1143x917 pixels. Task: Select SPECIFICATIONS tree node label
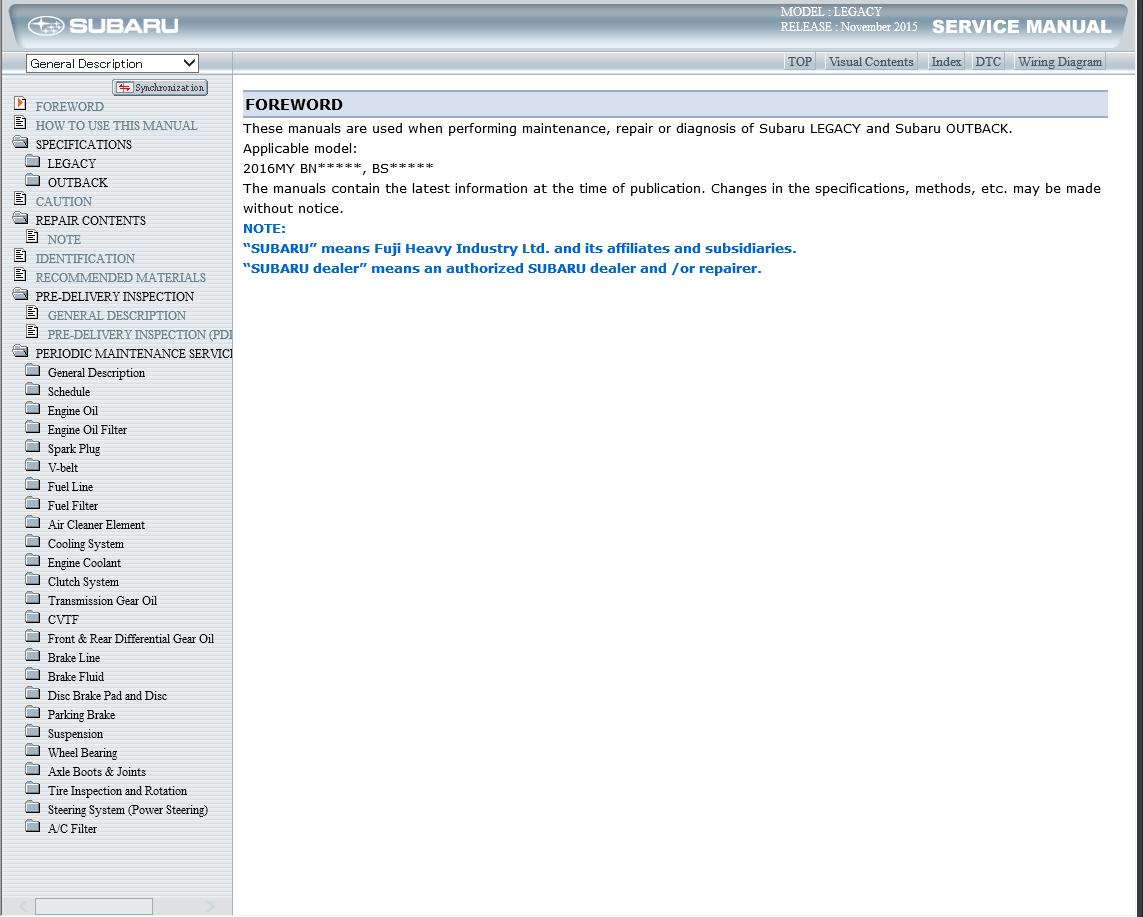(84, 144)
